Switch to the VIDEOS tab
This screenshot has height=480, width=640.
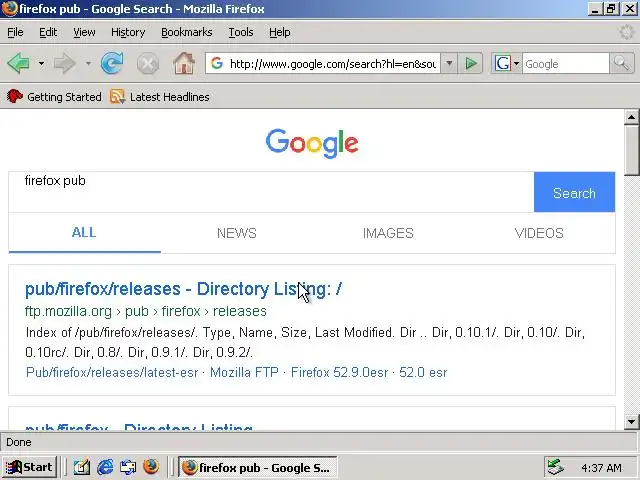(539, 233)
